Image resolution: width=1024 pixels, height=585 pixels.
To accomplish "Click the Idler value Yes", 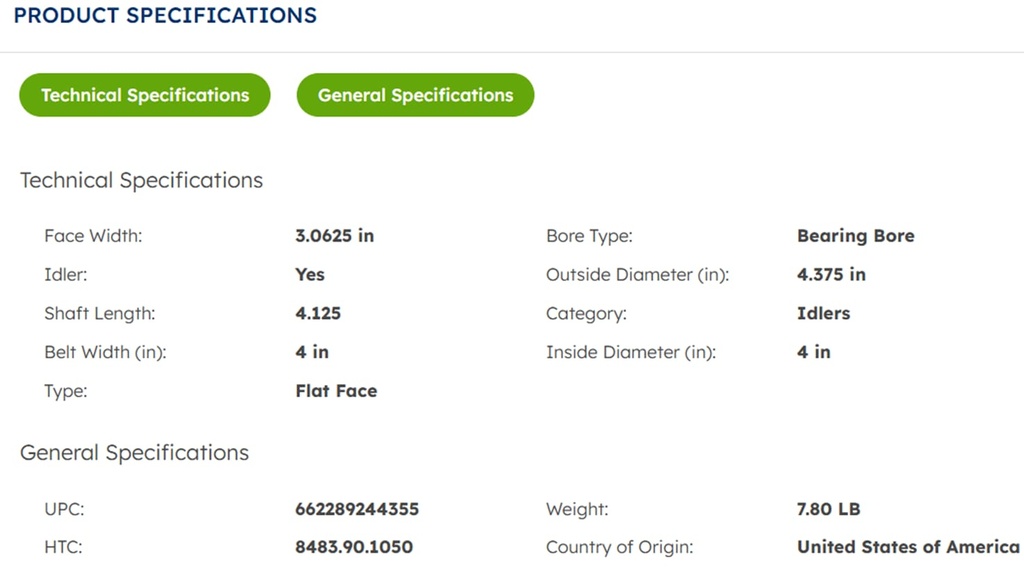I will click(x=310, y=274).
